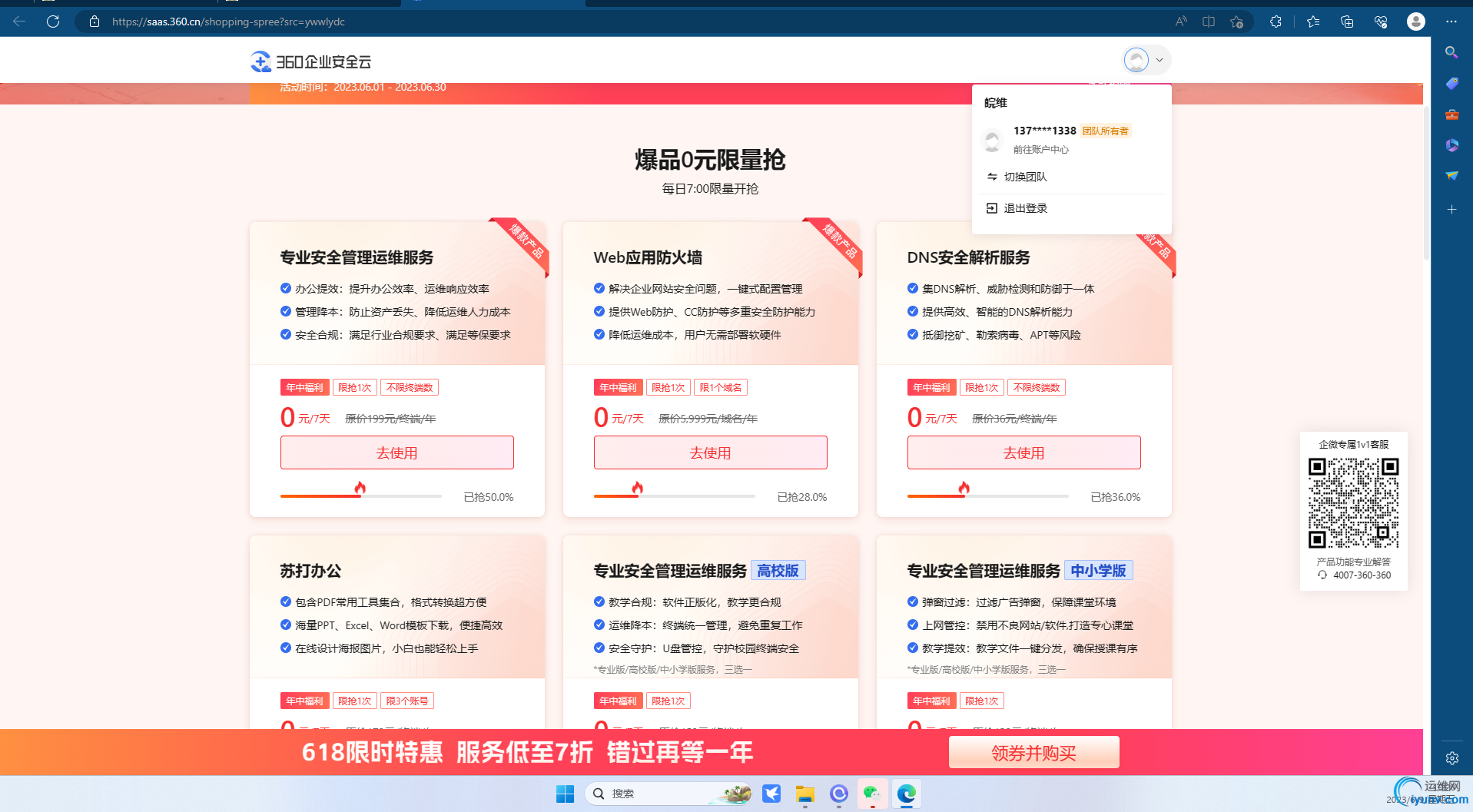This screenshot has width=1473, height=812.
Task: Open the read aloud icon
Action: (1181, 22)
